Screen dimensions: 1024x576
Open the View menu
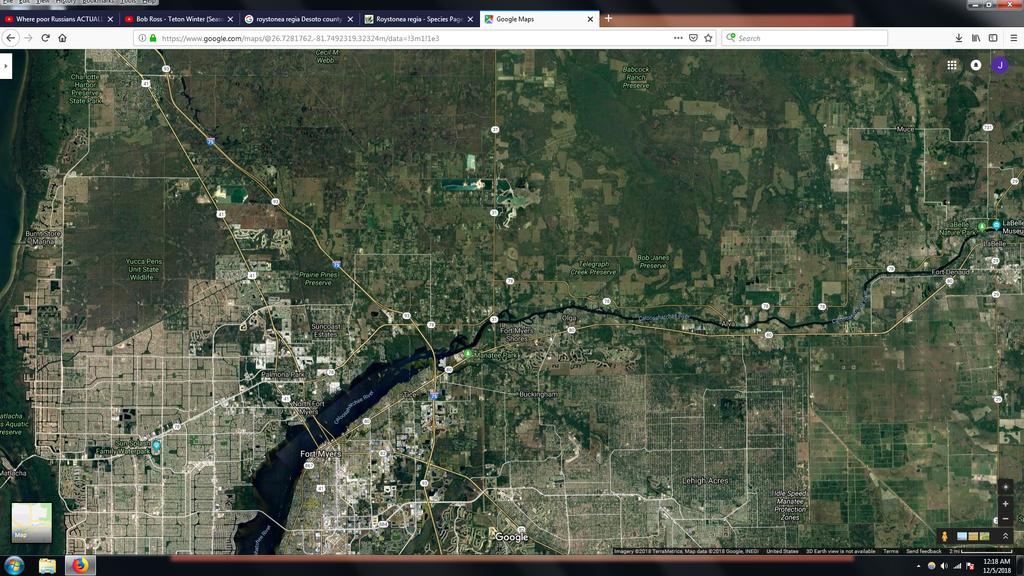[x=43, y=2]
